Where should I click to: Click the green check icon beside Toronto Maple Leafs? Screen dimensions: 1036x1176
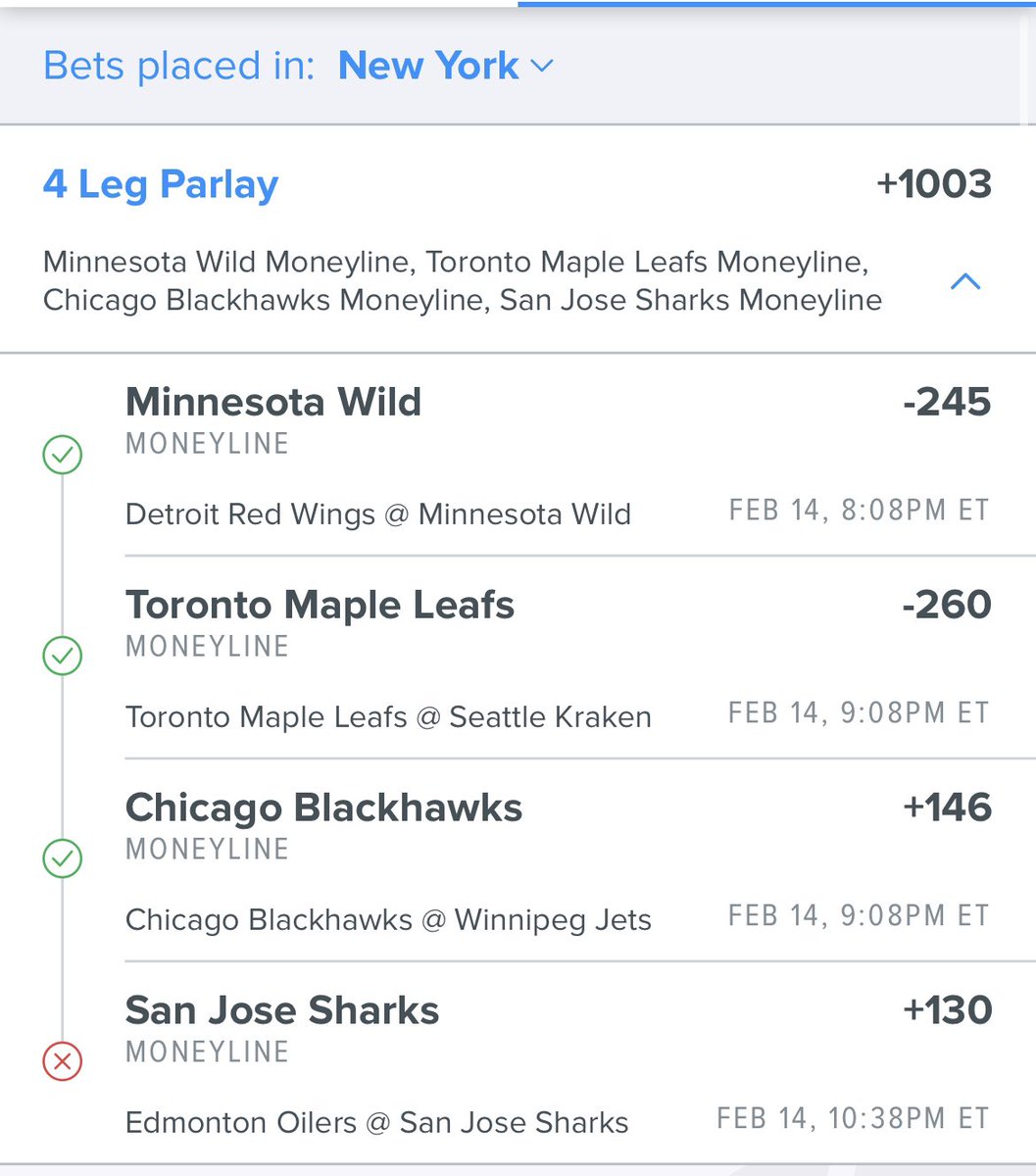click(62, 656)
